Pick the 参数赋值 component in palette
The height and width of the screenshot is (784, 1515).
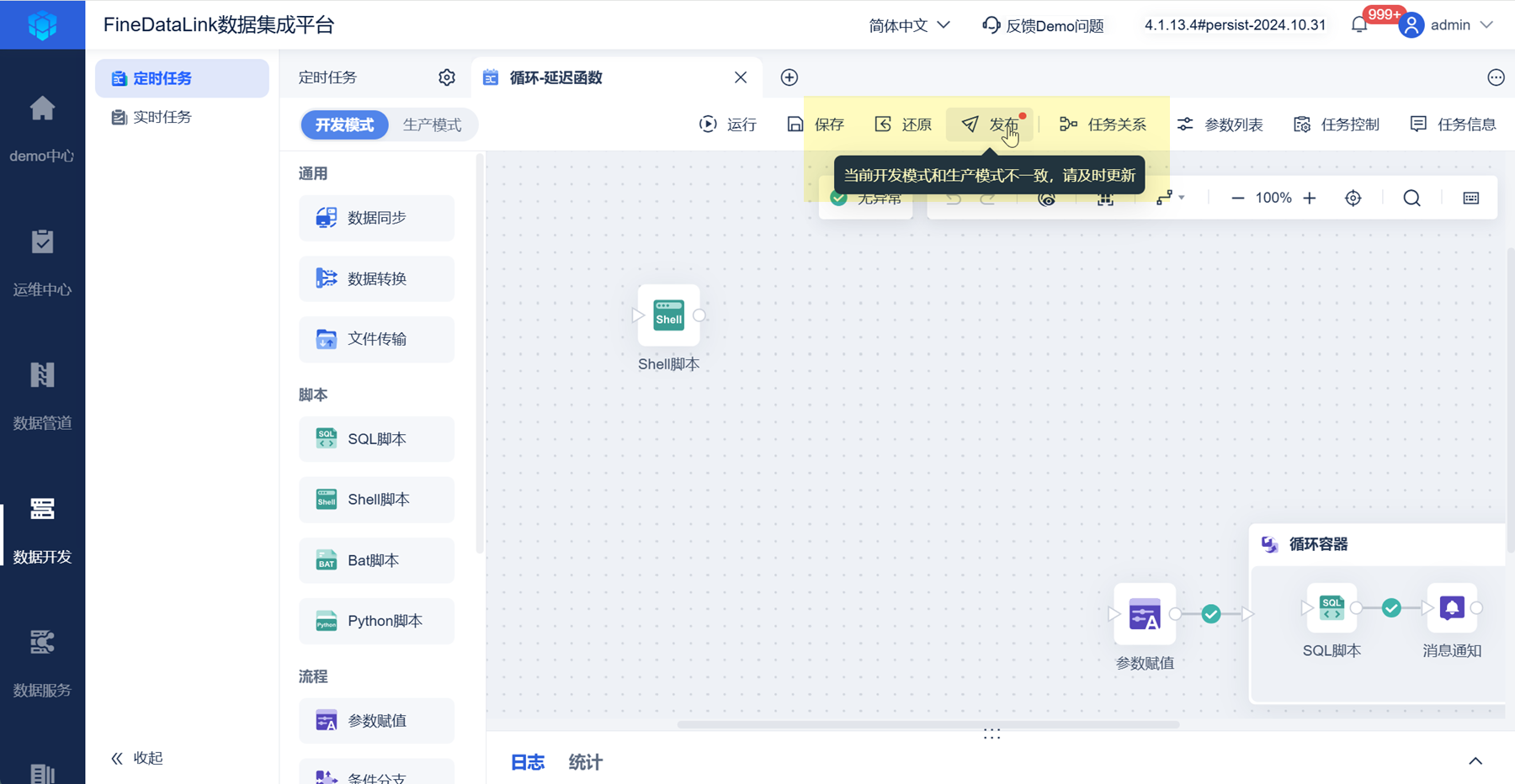(376, 721)
